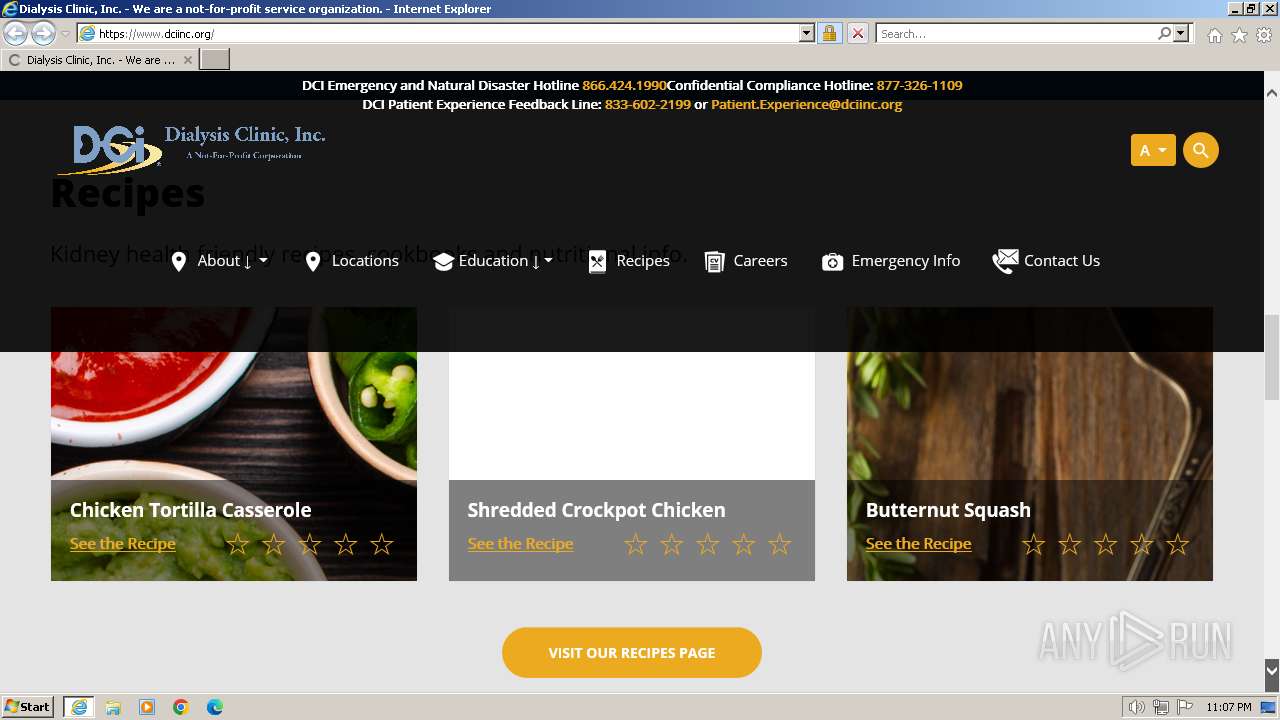The height and width of the screenshot is (720, 1280).
Task: Open See the Recipe for Shredded Crockpot Chicken
Action: [x=521, y=544]
